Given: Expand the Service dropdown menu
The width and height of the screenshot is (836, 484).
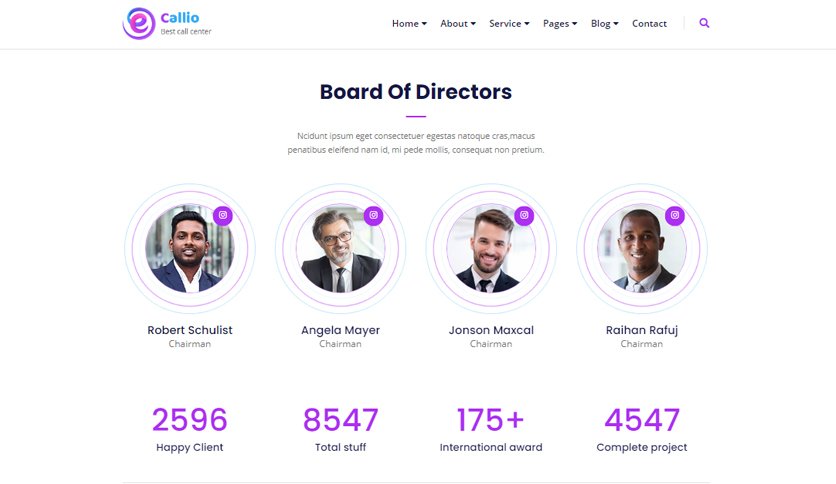Looking at the screenshot, I should click(509, 23).
